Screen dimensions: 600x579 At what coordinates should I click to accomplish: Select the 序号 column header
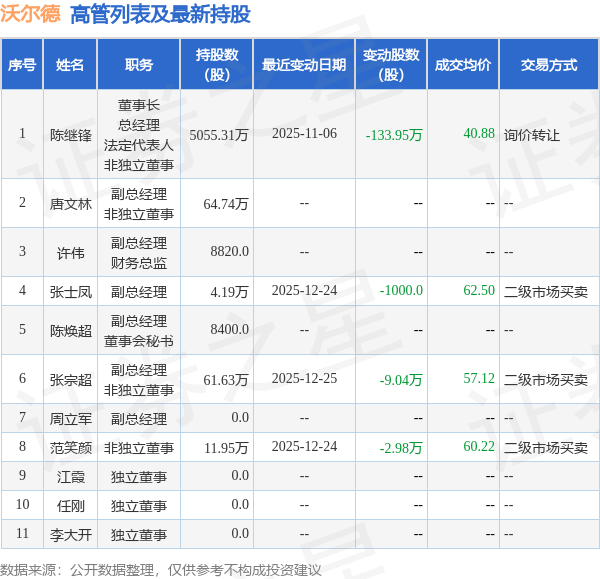pyautogui.click(x=22, y=65)
